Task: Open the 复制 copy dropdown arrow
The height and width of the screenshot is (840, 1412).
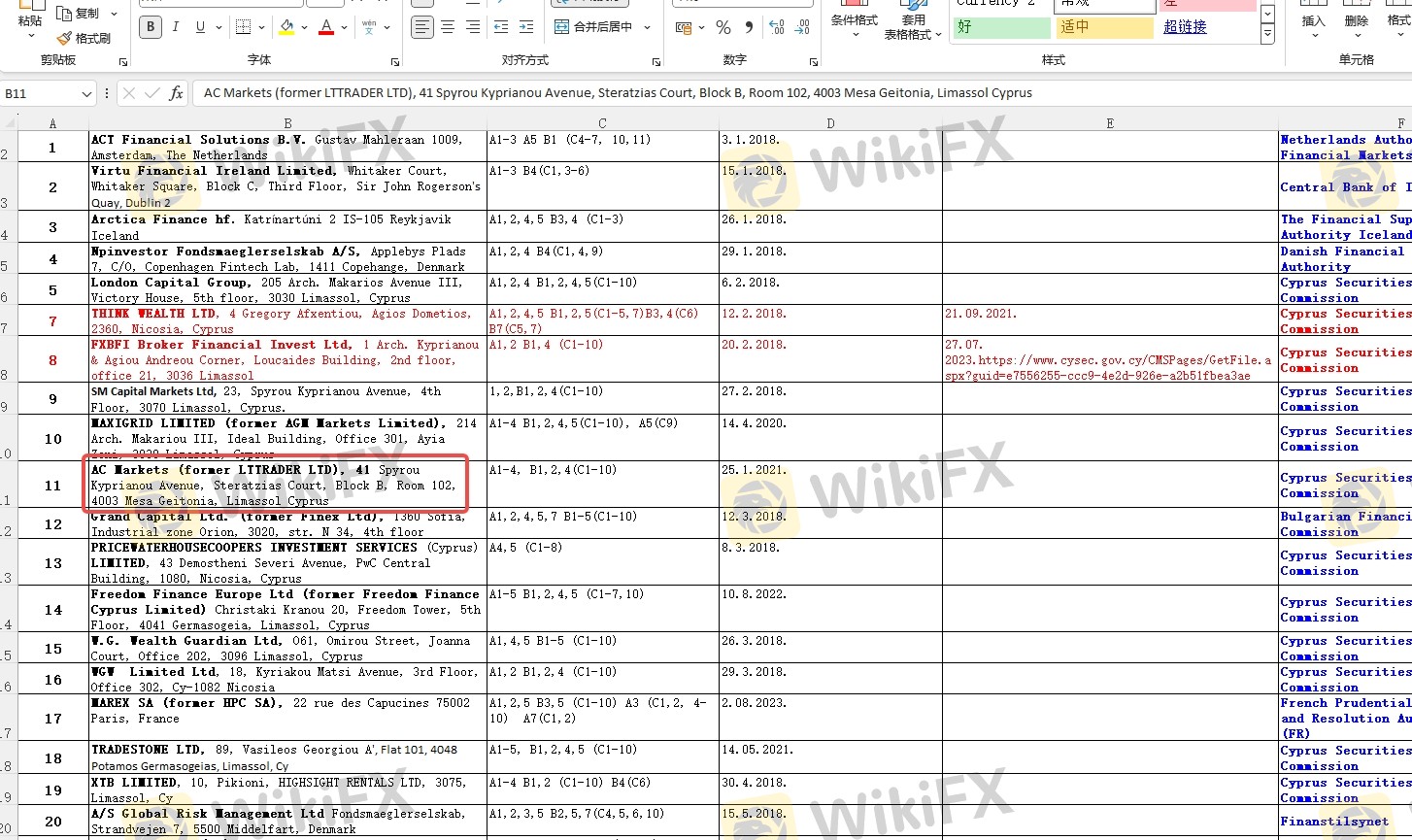Action: point(114,14)
